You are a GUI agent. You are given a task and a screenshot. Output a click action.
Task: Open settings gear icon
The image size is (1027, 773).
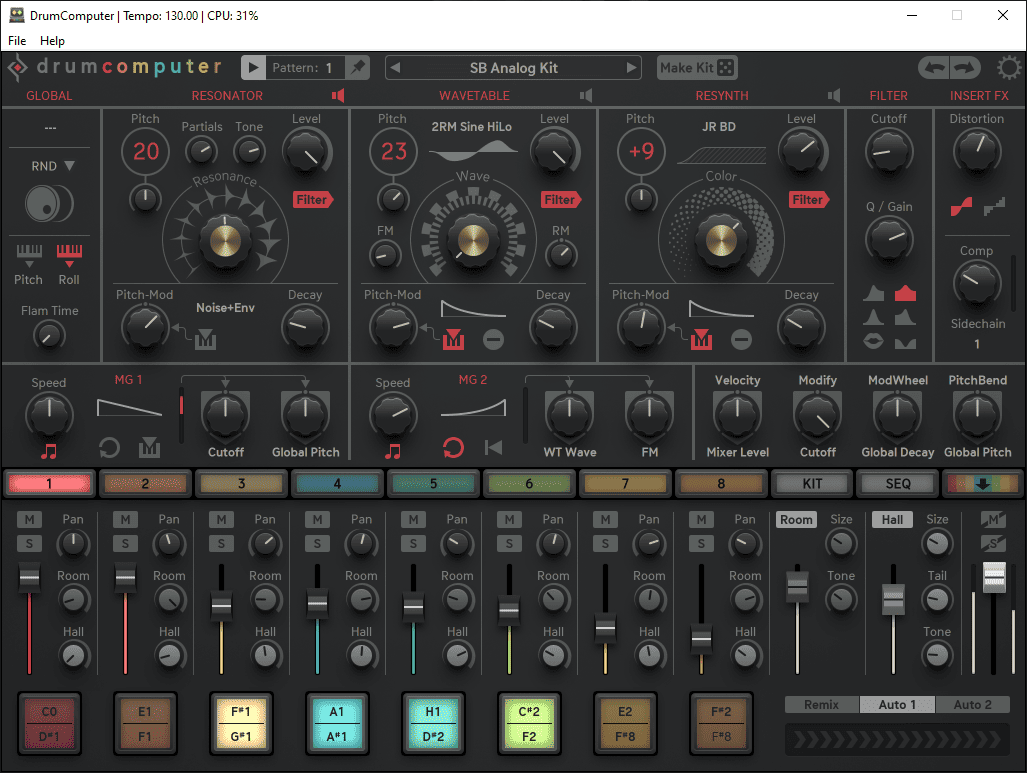1009,67
